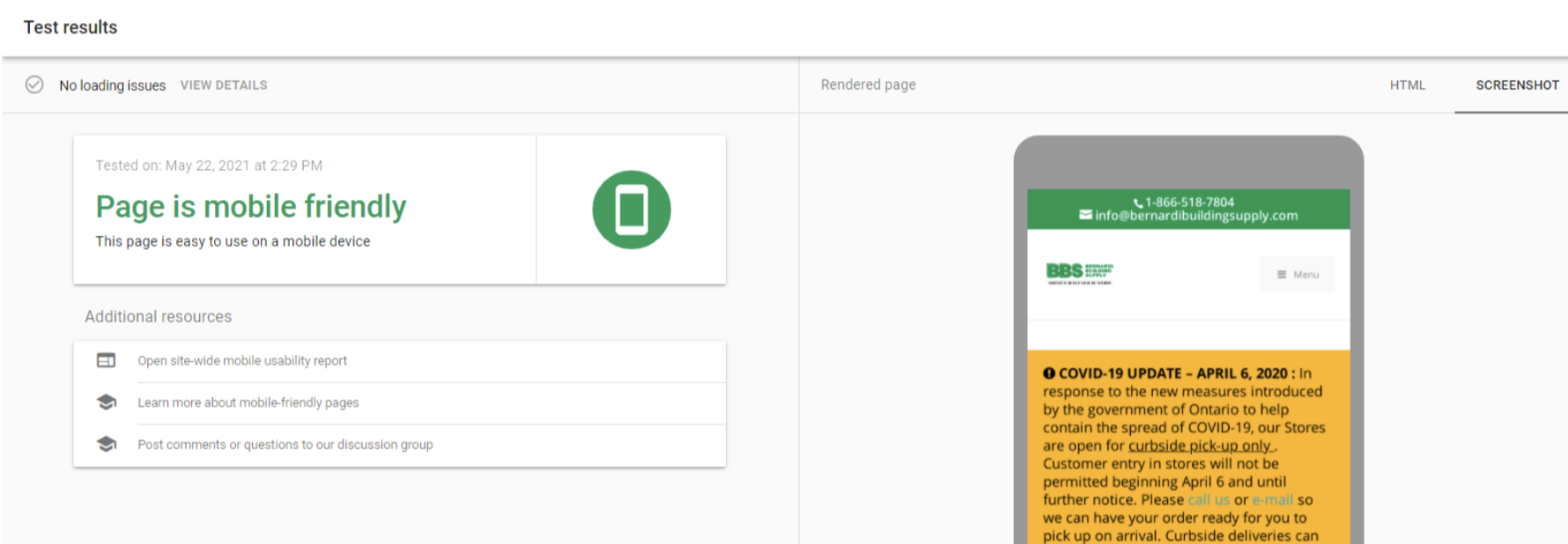Click the curbside pick-up only link
The width and height of the screenshot is (1568, 544).
click(1199, 446)
